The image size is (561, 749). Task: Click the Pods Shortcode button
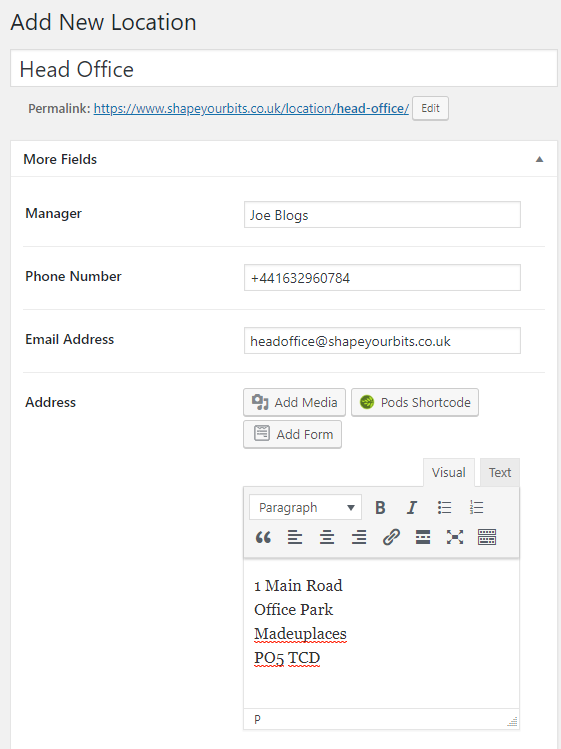click(415, 402)
